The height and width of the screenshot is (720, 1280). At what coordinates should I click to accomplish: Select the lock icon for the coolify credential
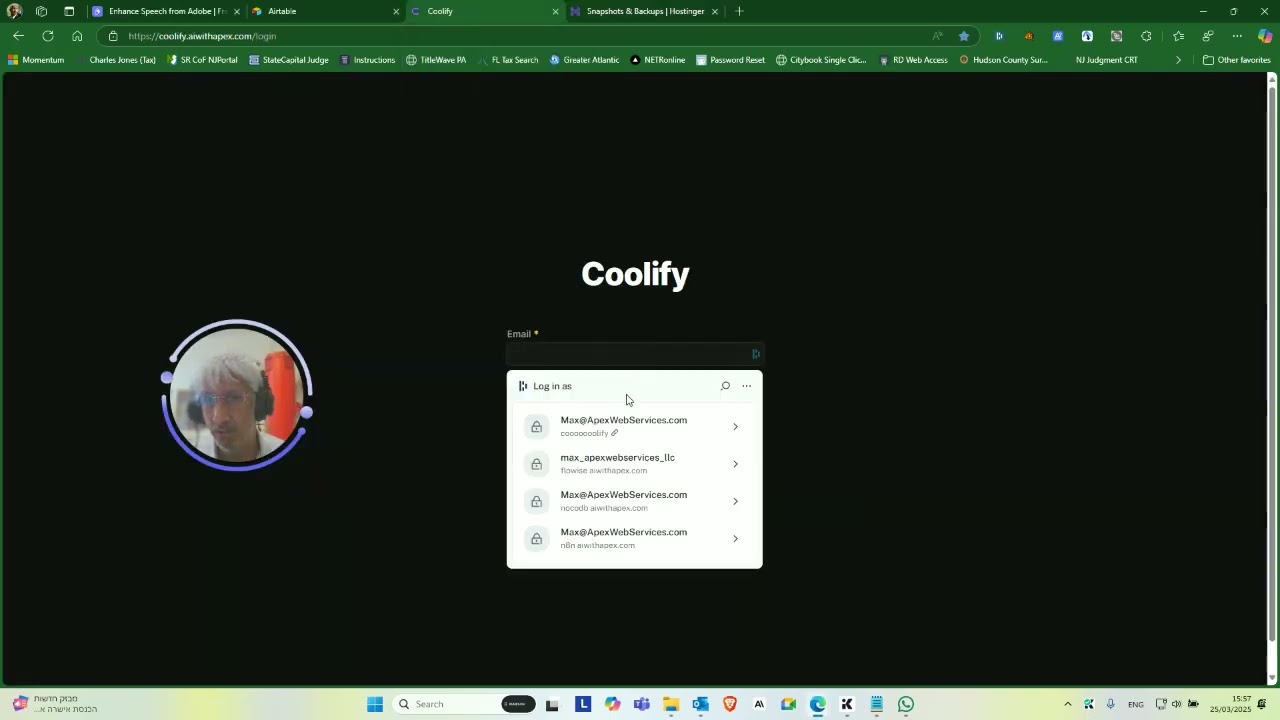click(x=537, y=427)
